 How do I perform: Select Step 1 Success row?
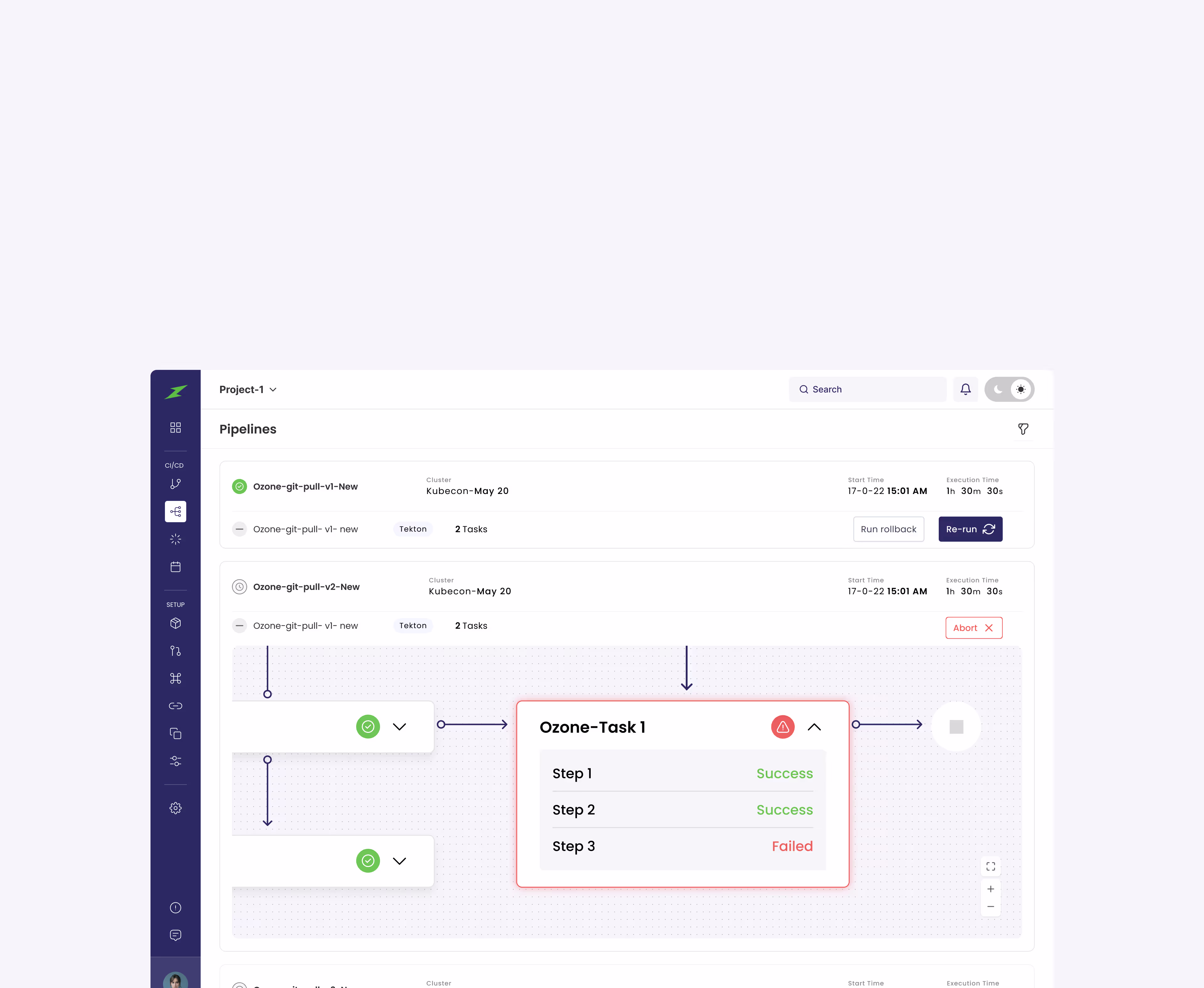click(x=682, y=773)
